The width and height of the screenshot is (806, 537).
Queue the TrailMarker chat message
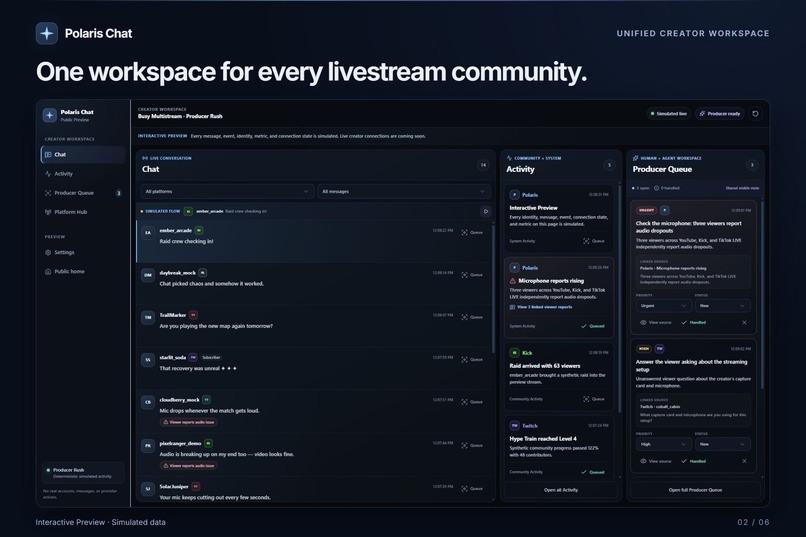point(472,317)
